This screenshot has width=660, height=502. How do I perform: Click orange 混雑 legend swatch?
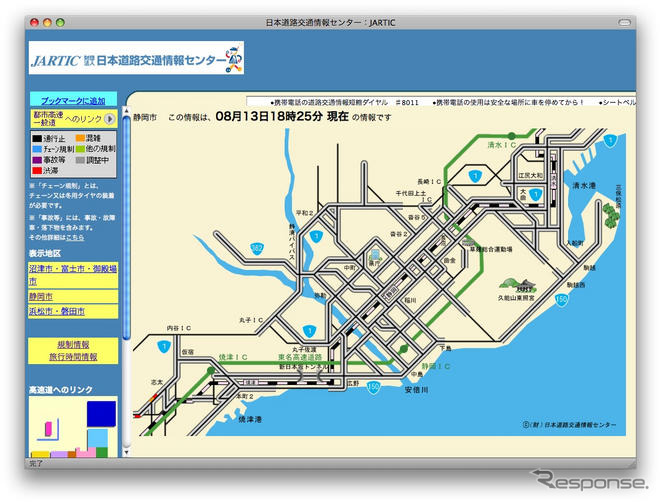coord(80,138)
